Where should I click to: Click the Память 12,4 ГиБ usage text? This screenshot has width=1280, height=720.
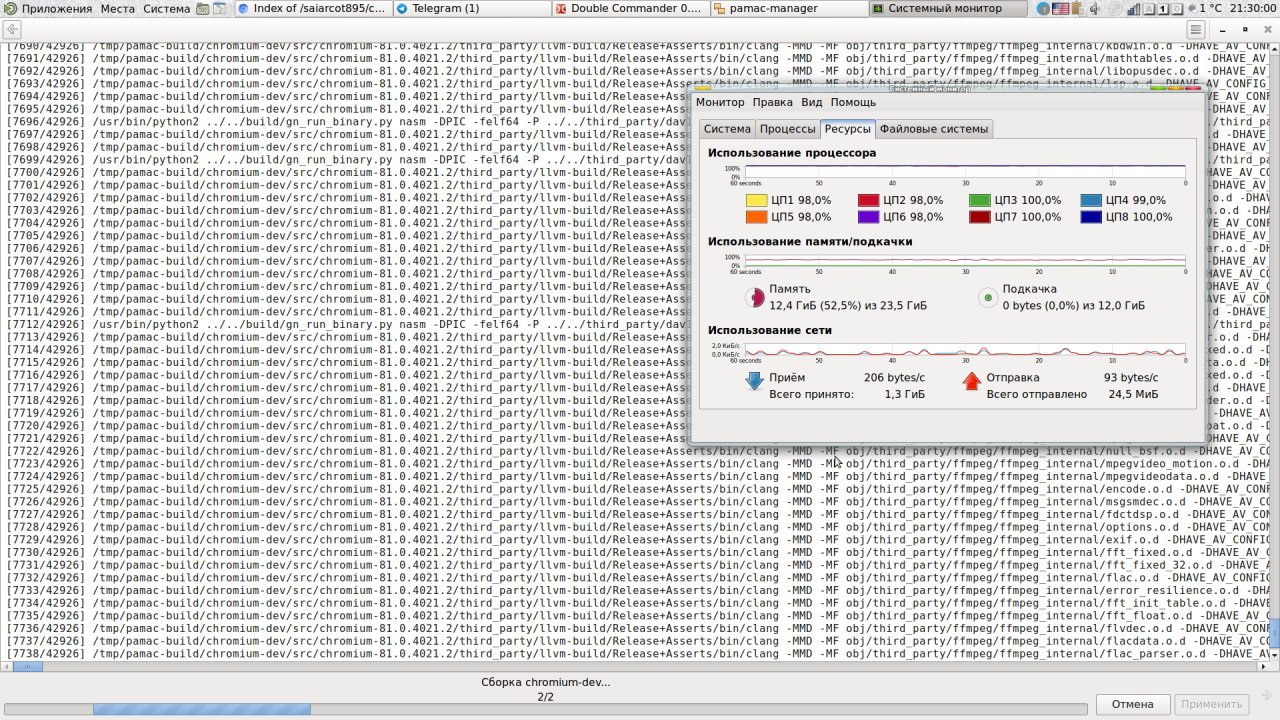click(848, 305)
